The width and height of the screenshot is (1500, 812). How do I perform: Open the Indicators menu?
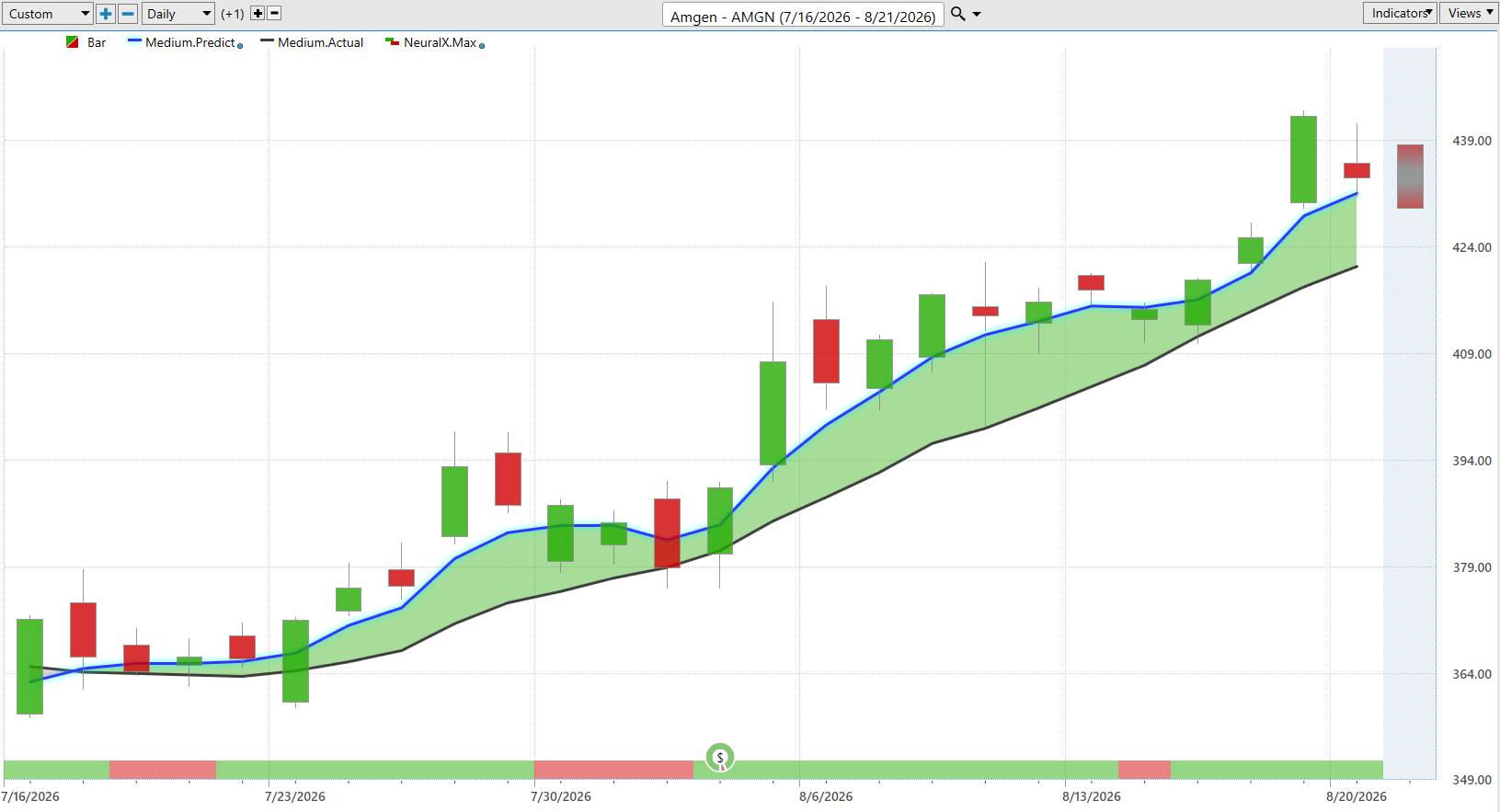pos(1400,13)
